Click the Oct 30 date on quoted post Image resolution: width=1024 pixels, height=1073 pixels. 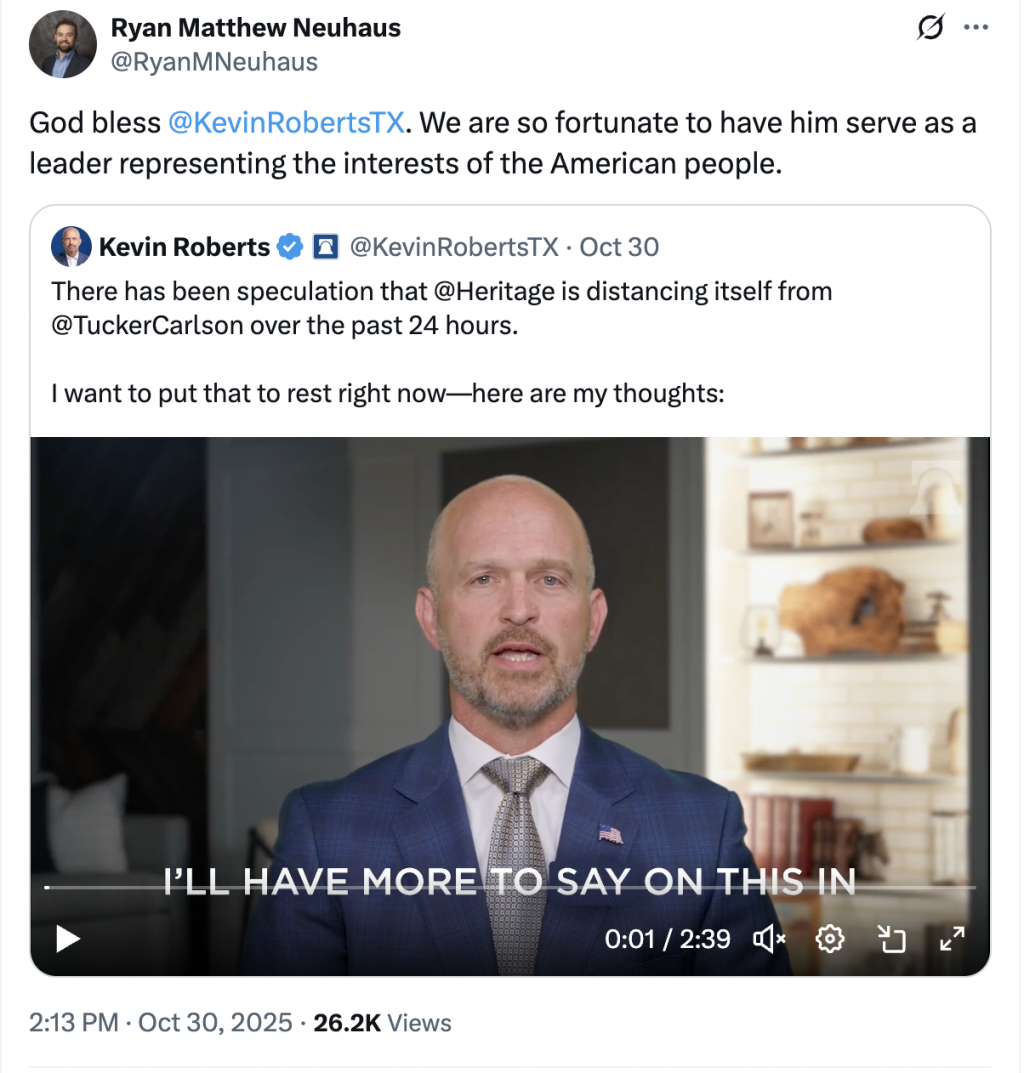619,246
